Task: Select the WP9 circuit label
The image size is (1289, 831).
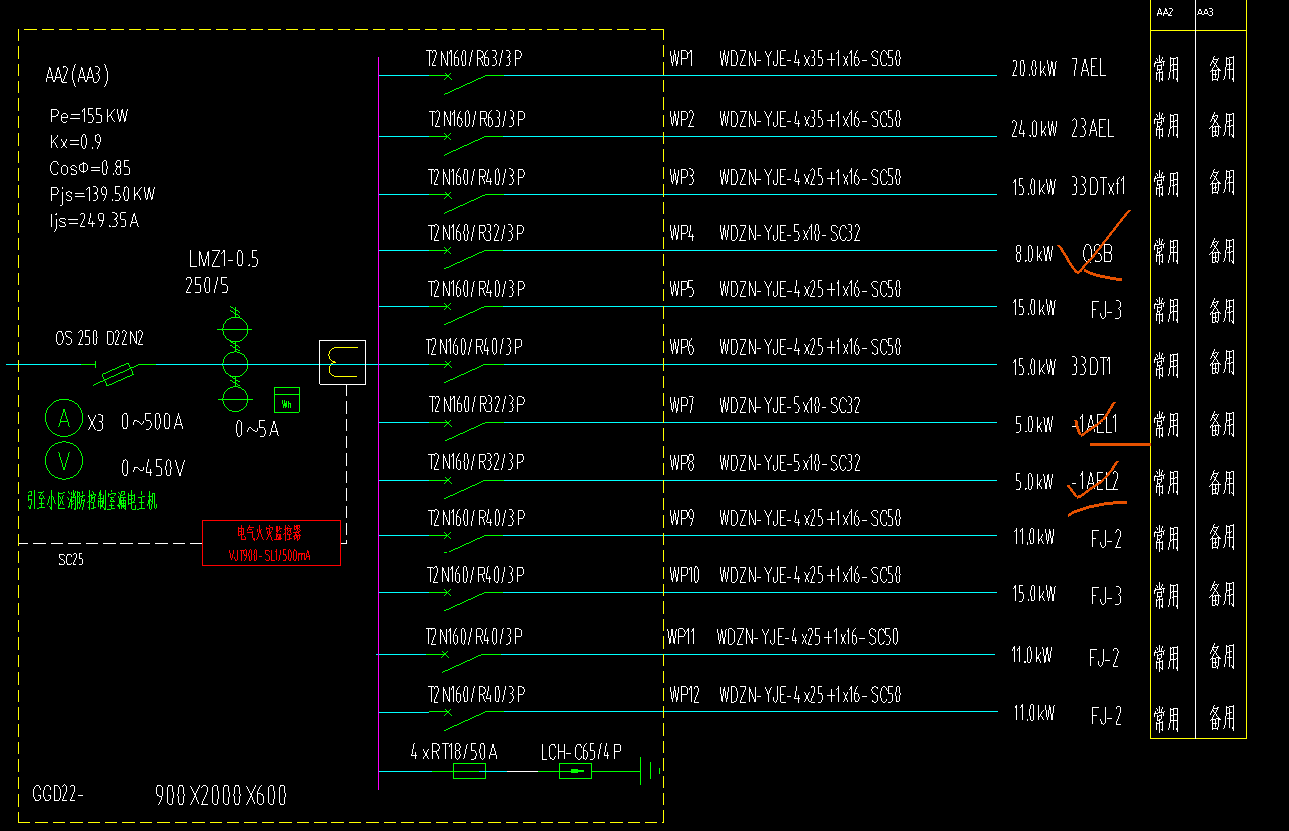Action: tap(682, 519)
